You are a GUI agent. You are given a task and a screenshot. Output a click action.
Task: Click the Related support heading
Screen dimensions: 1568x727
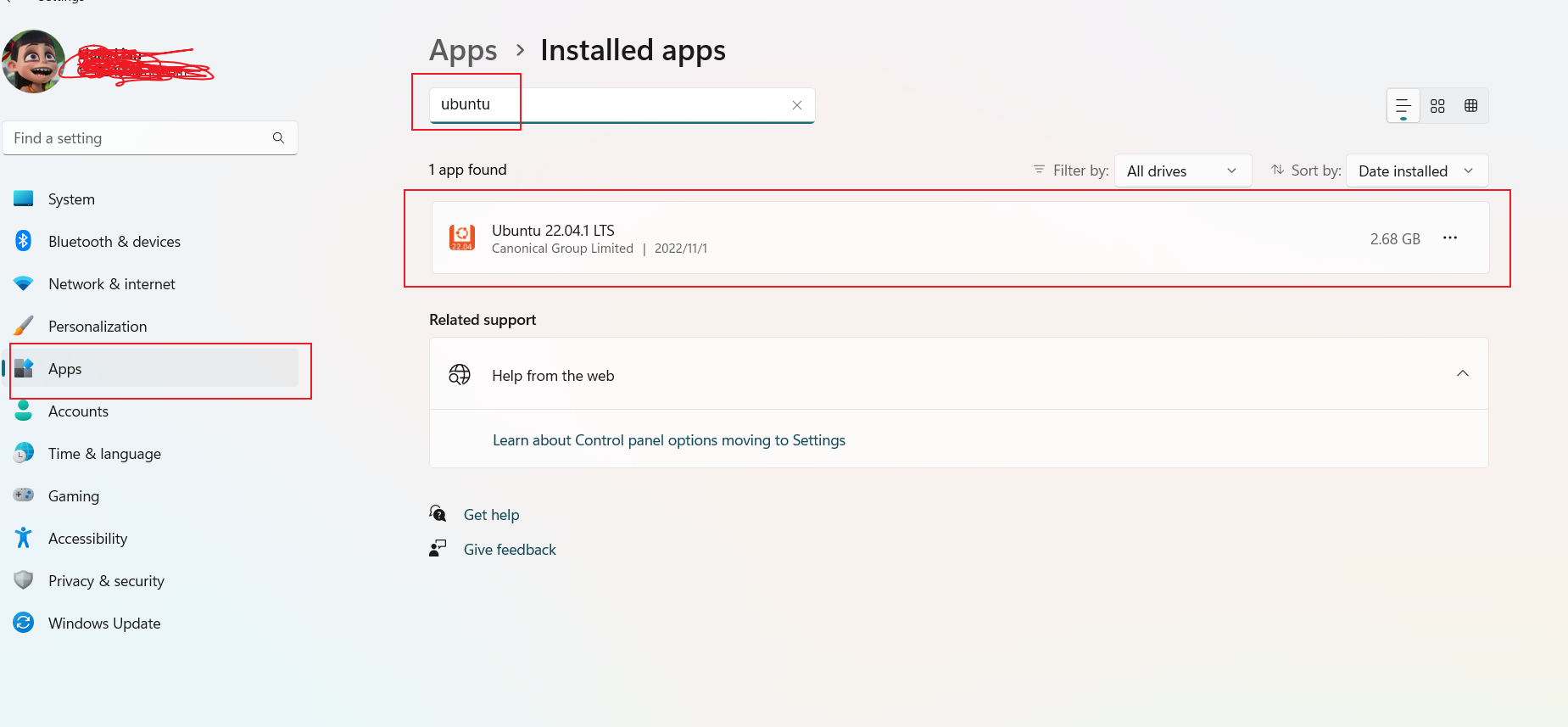coord(483,320)
